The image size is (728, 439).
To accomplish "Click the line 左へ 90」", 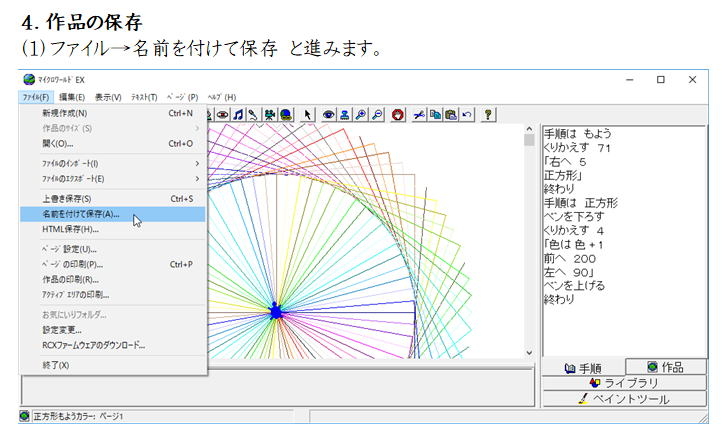I will coord(569,272).
